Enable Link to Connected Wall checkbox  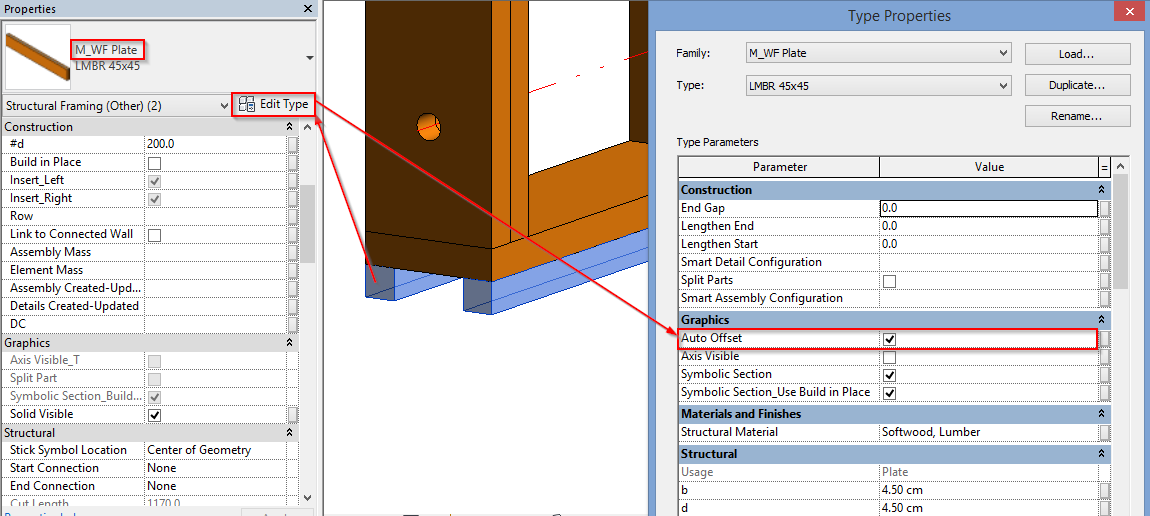[x=155, y=235]
